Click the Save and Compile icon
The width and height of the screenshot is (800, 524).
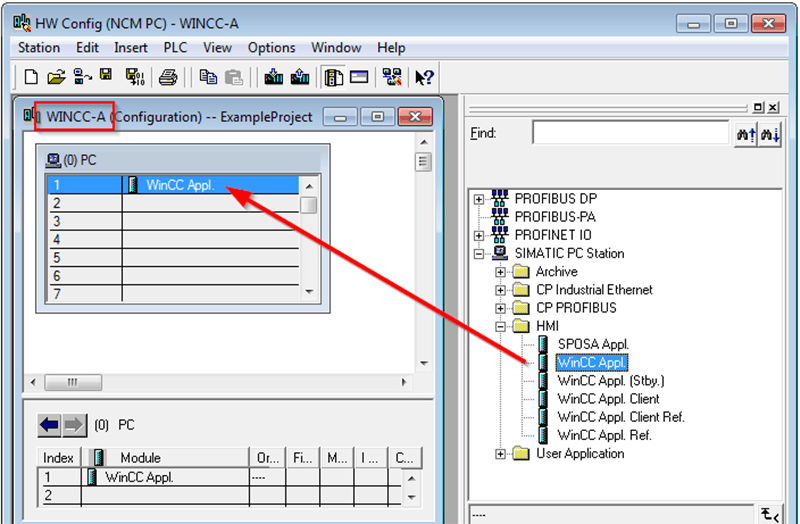(x=135, y=77)
